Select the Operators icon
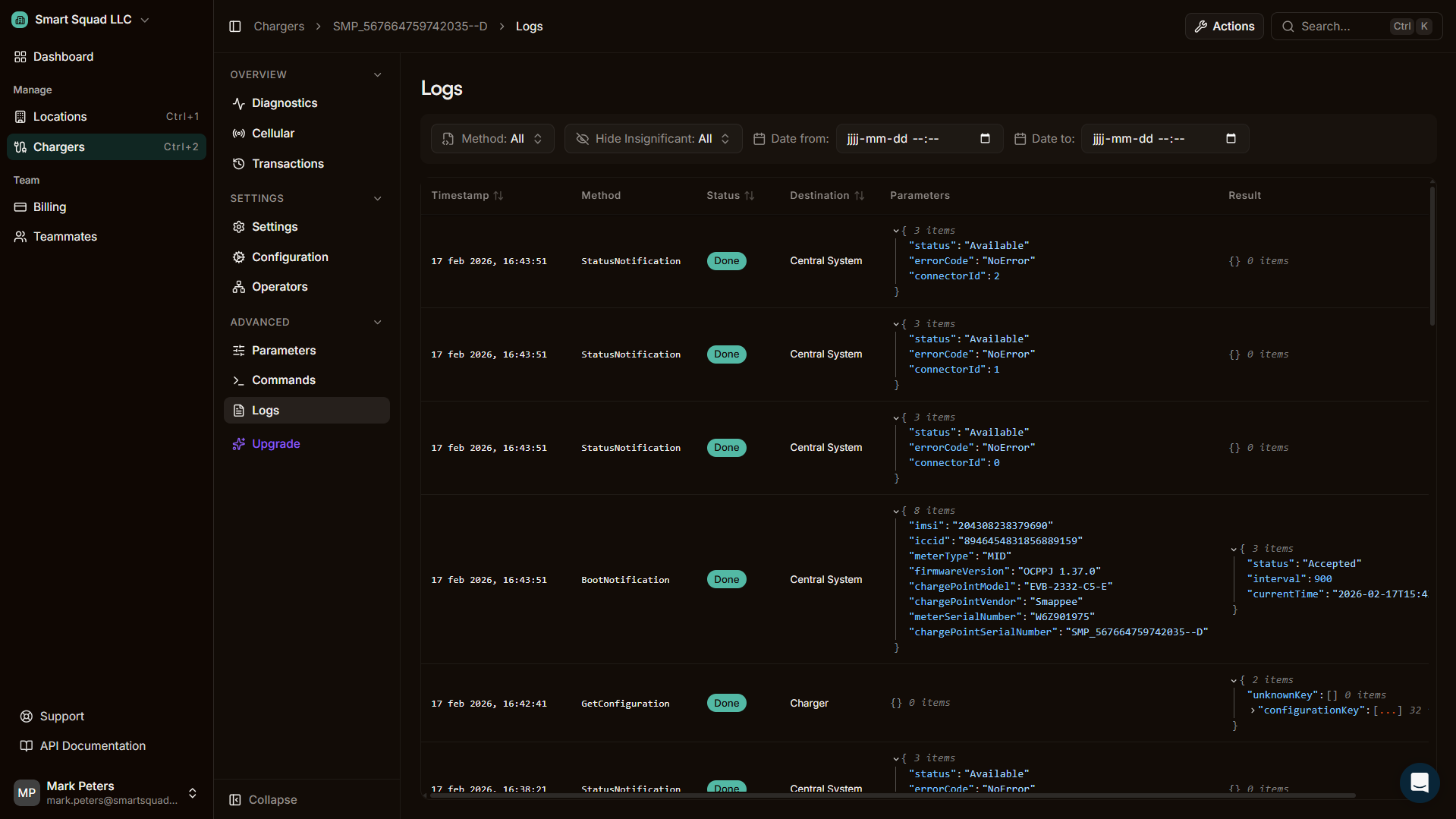Image resolution: width=1456 pixels, height=819 pixels. pyautogui.click(x=238, y=286)
